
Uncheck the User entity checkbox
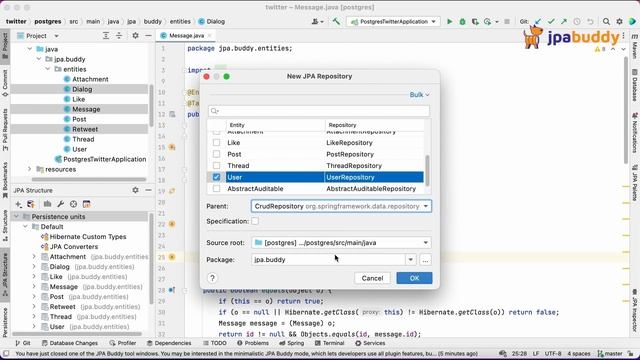coord(216,177)
